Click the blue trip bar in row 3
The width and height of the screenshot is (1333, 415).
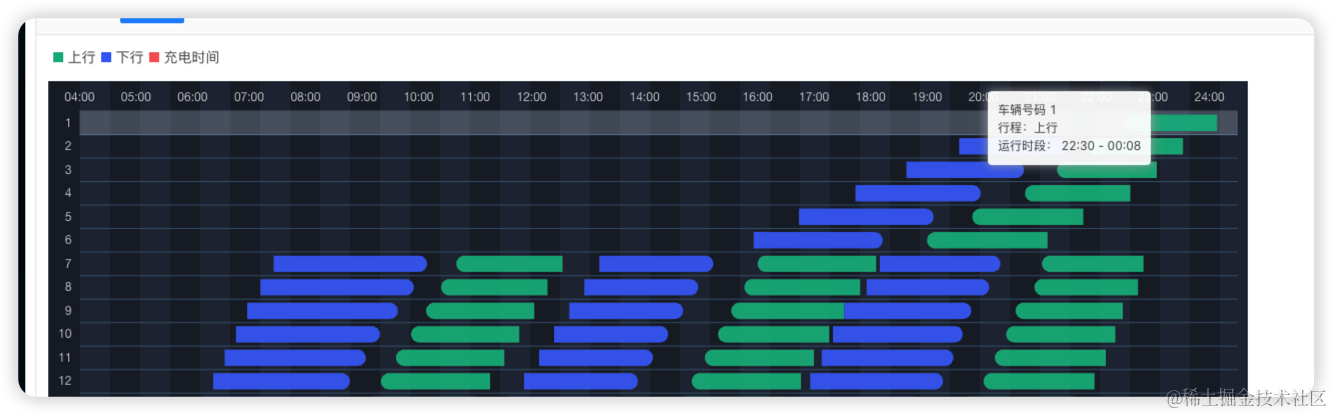pyautogui.click(x=964, y=170)
